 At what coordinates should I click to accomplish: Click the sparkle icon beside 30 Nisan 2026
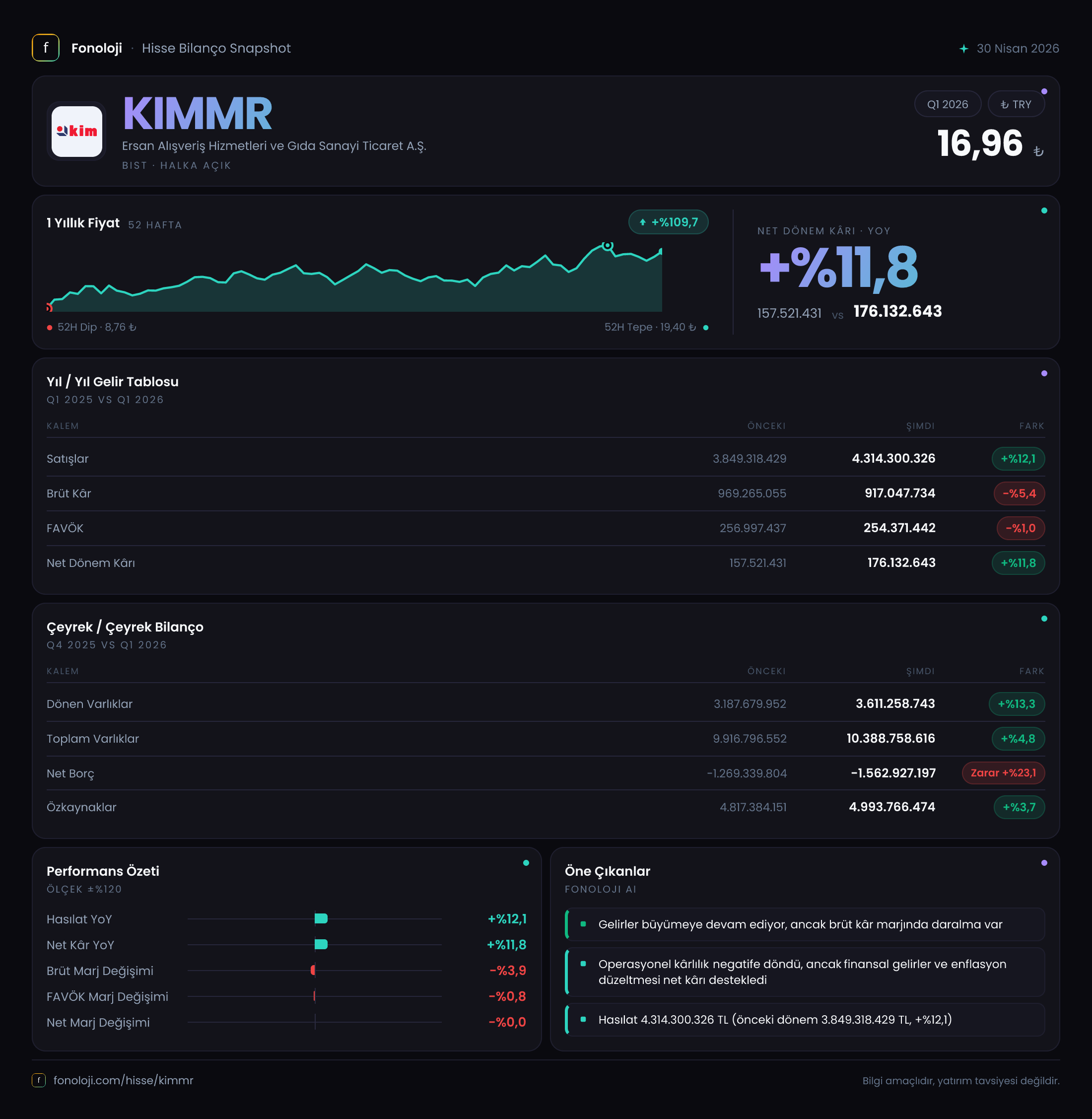point(963,49)
